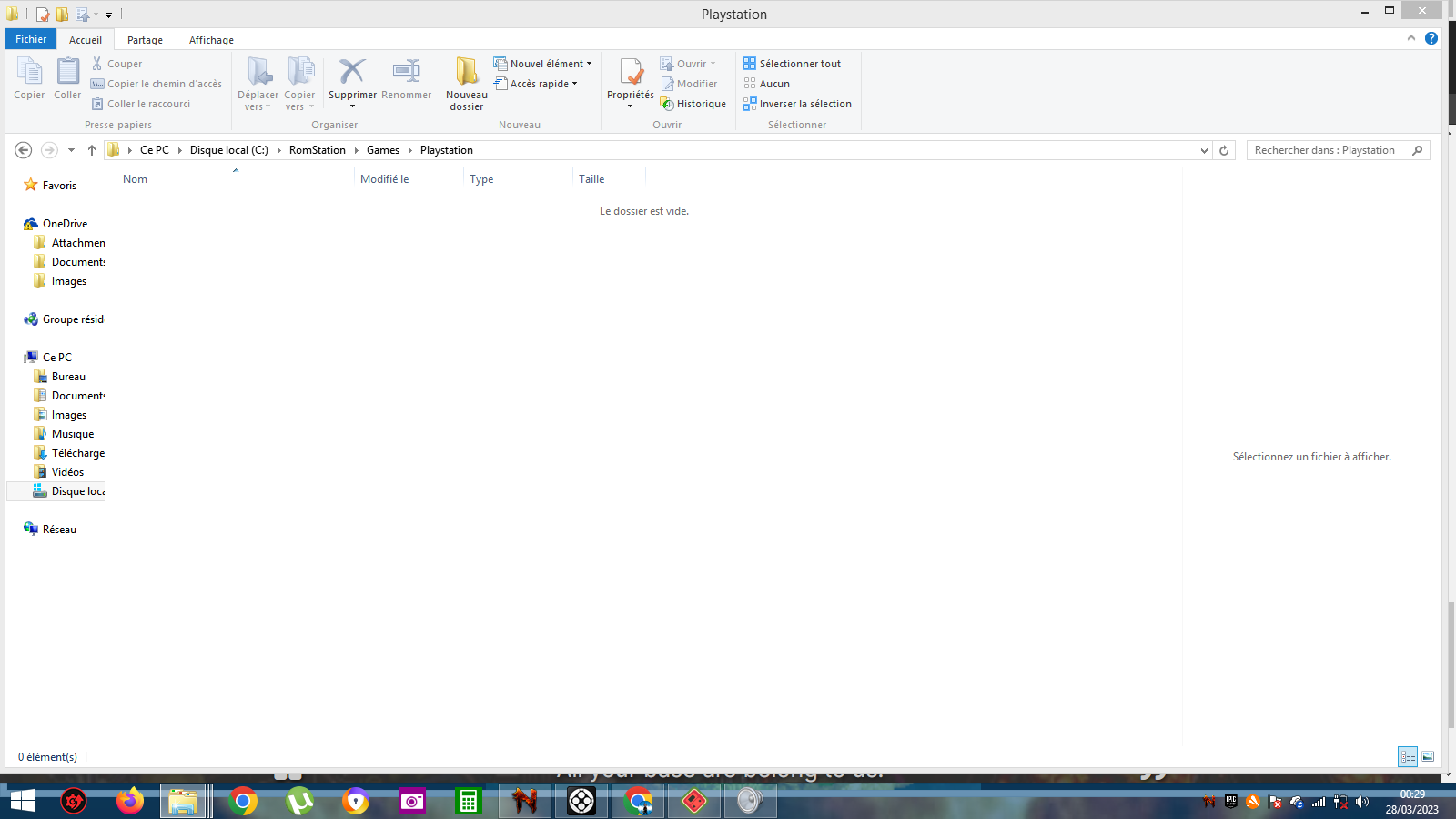Open the address bar history dropdown arrow
This screenshot has height=819, width=1456.
pyautogui.click(x=1204, y=150)
